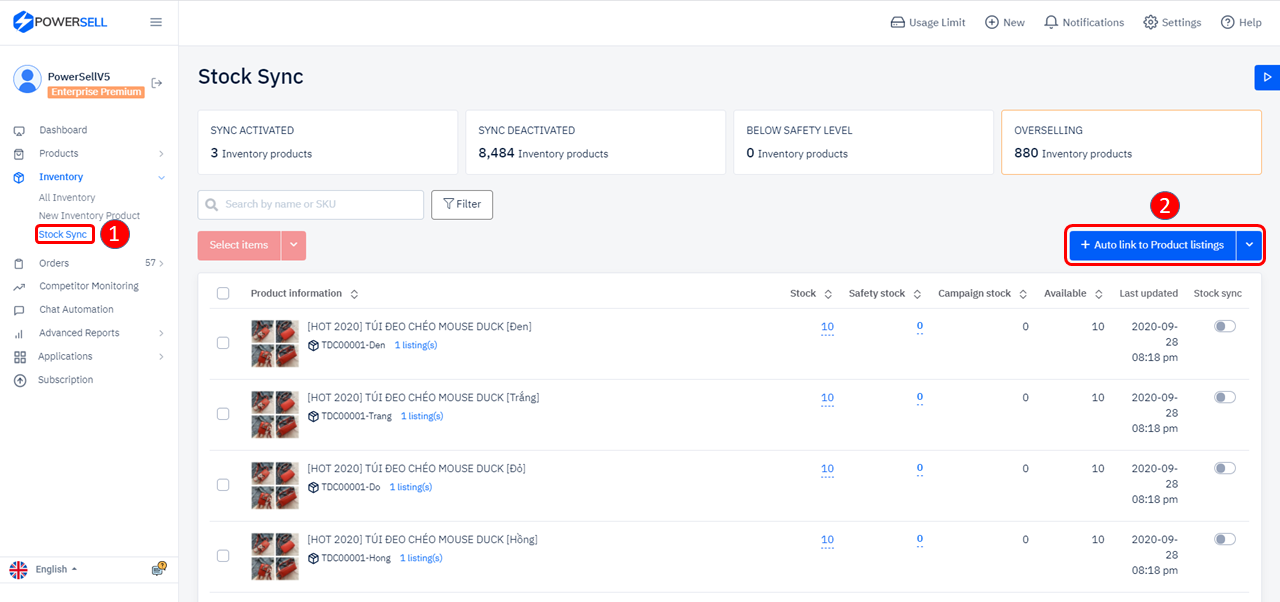Open the Notifications bell
This screenshot has height=602, width=1280.
pyautogui.click(x=1084, y=22)
